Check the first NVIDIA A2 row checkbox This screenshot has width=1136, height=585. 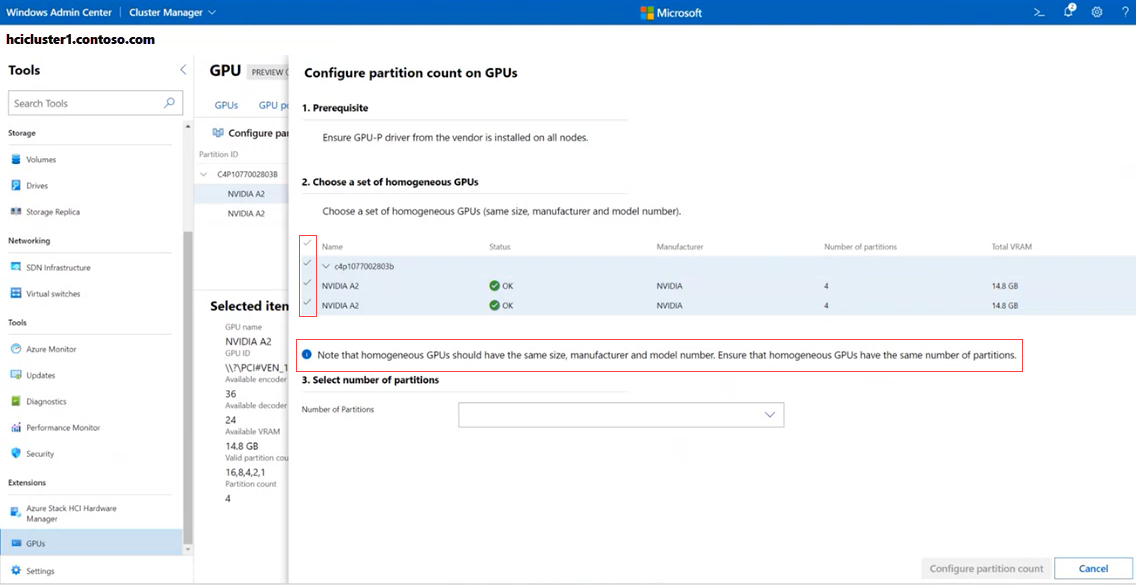point(307,285)
